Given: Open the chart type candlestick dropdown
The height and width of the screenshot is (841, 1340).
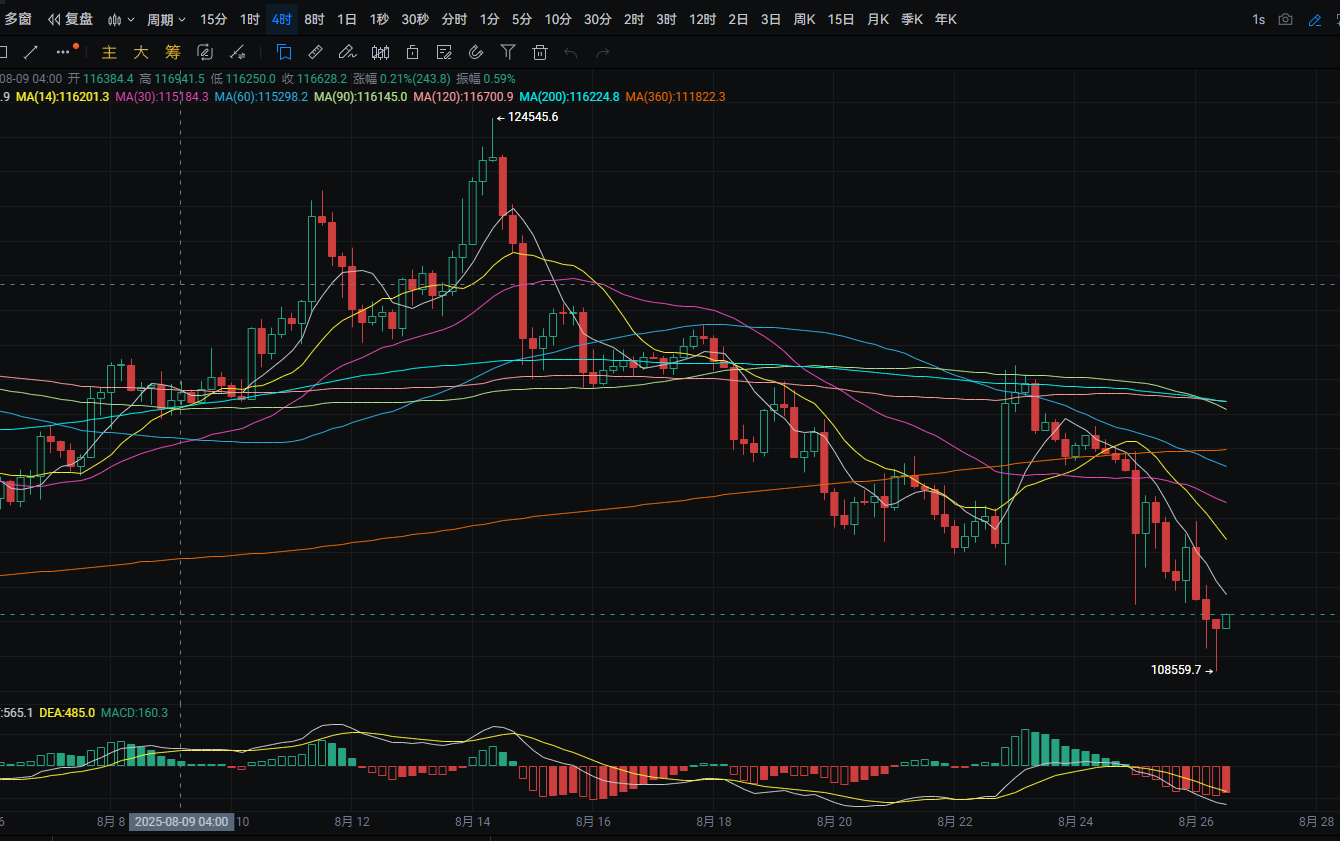Looking at the screenshot, I should point(120,19).
